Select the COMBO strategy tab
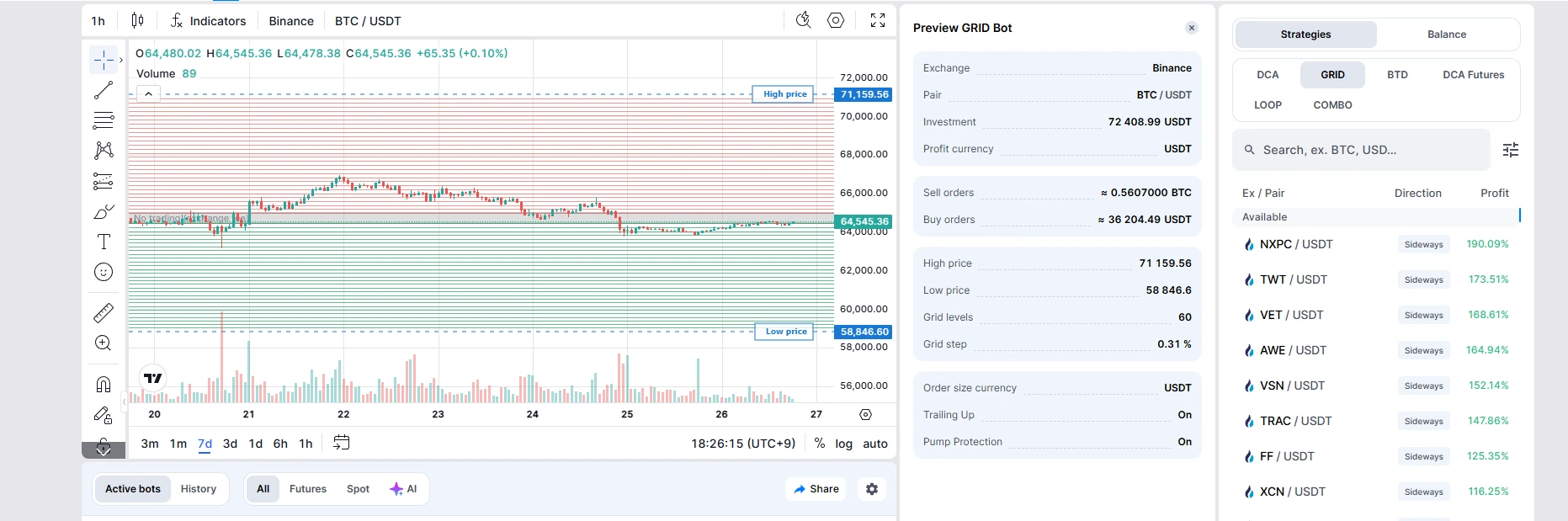 pos(1333,105)
